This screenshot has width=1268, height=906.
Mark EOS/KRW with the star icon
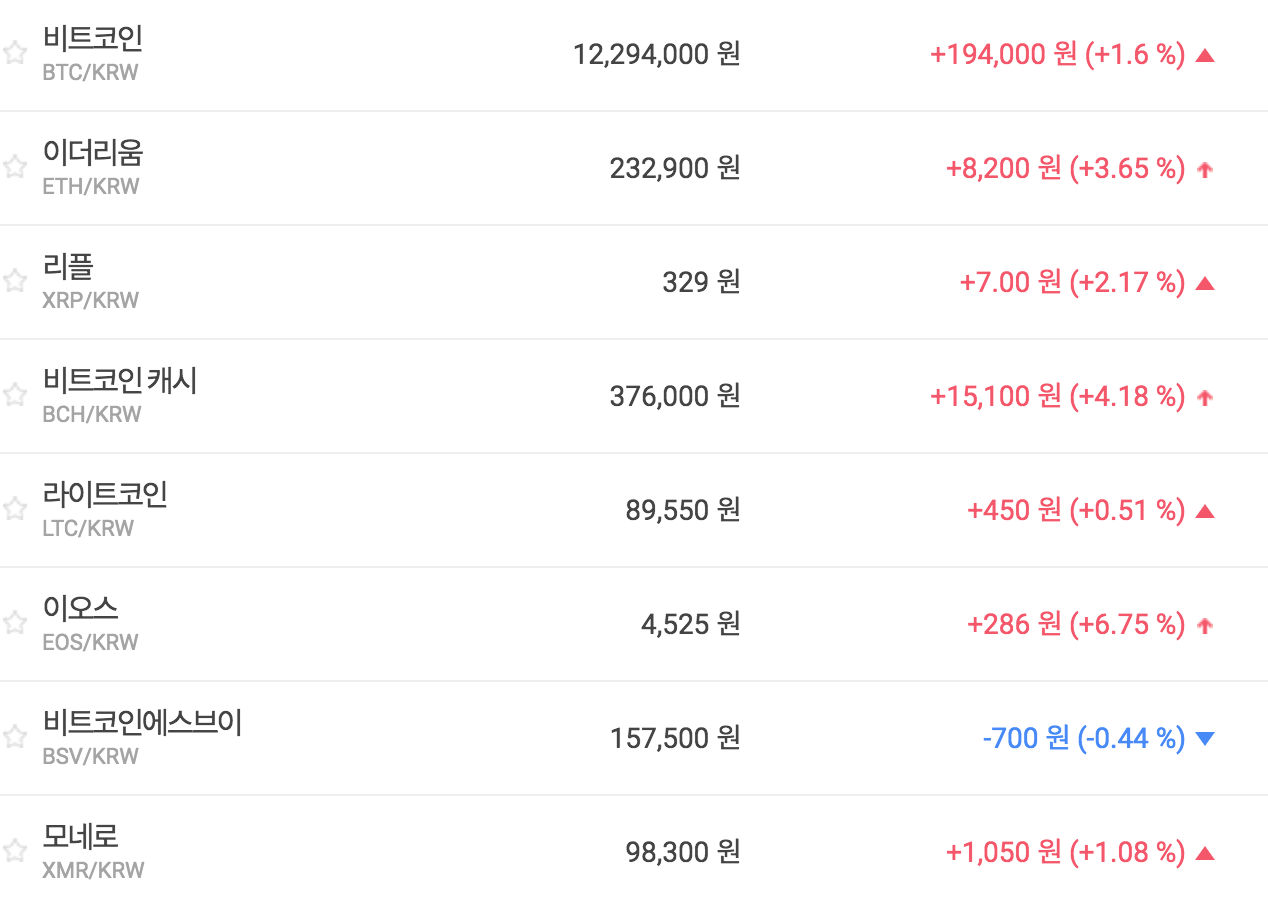(x=14, y=623)
